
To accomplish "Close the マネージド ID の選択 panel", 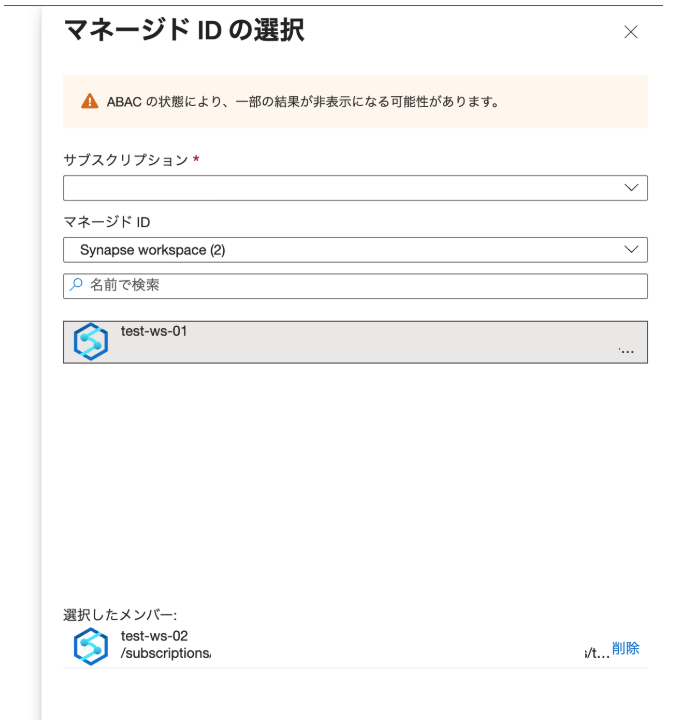I will (630, 32).
